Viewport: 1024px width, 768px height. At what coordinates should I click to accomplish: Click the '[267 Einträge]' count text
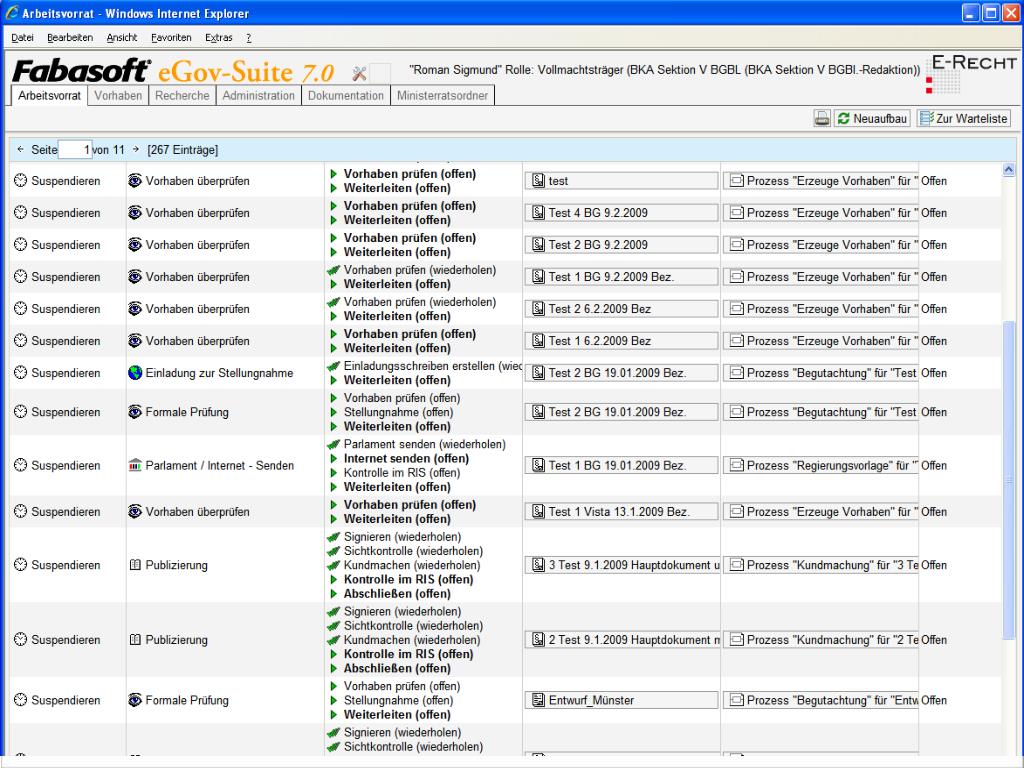(x=183, y=150)
